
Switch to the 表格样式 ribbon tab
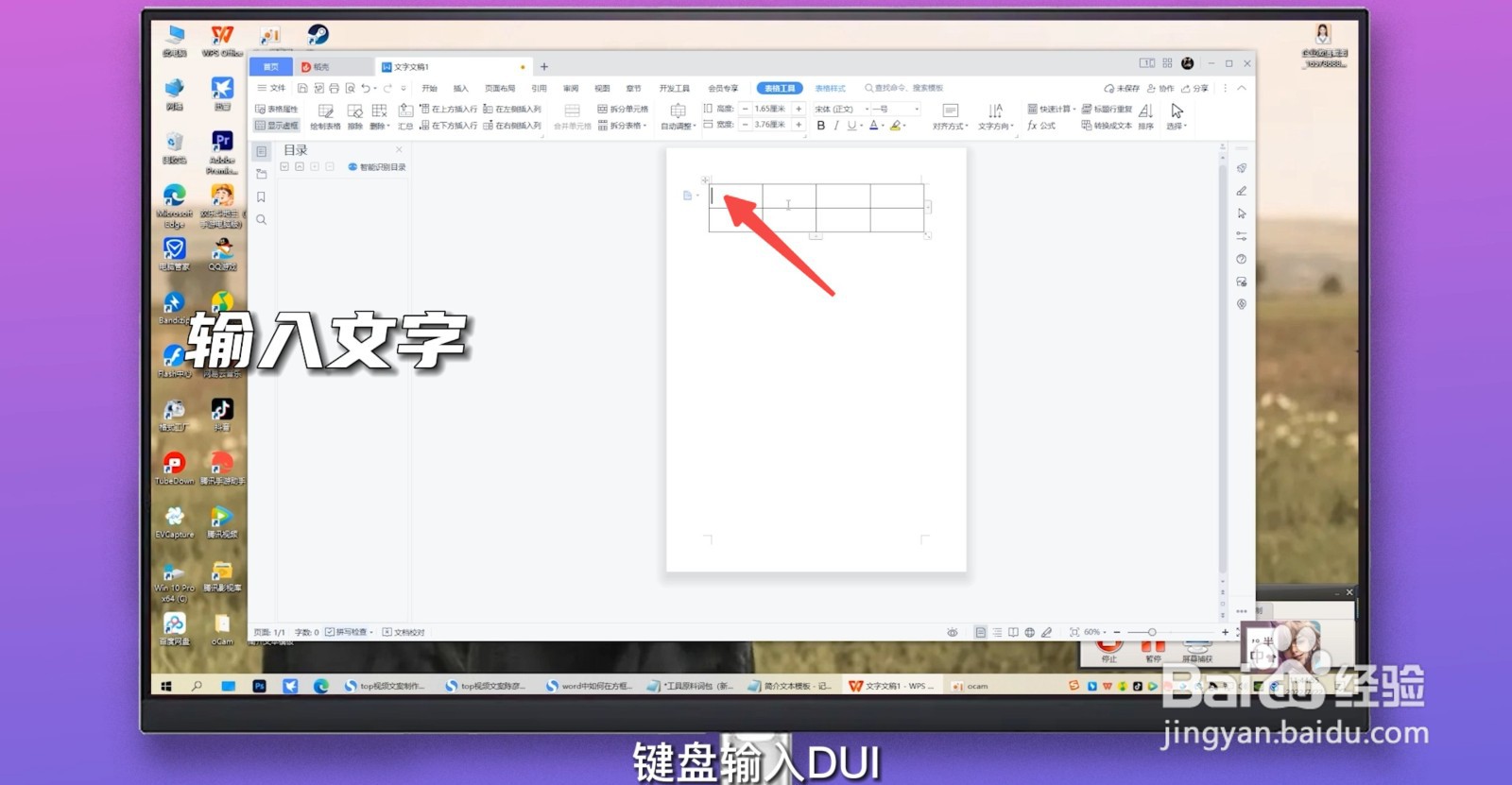pyautogui.click(x=830, y=88)
